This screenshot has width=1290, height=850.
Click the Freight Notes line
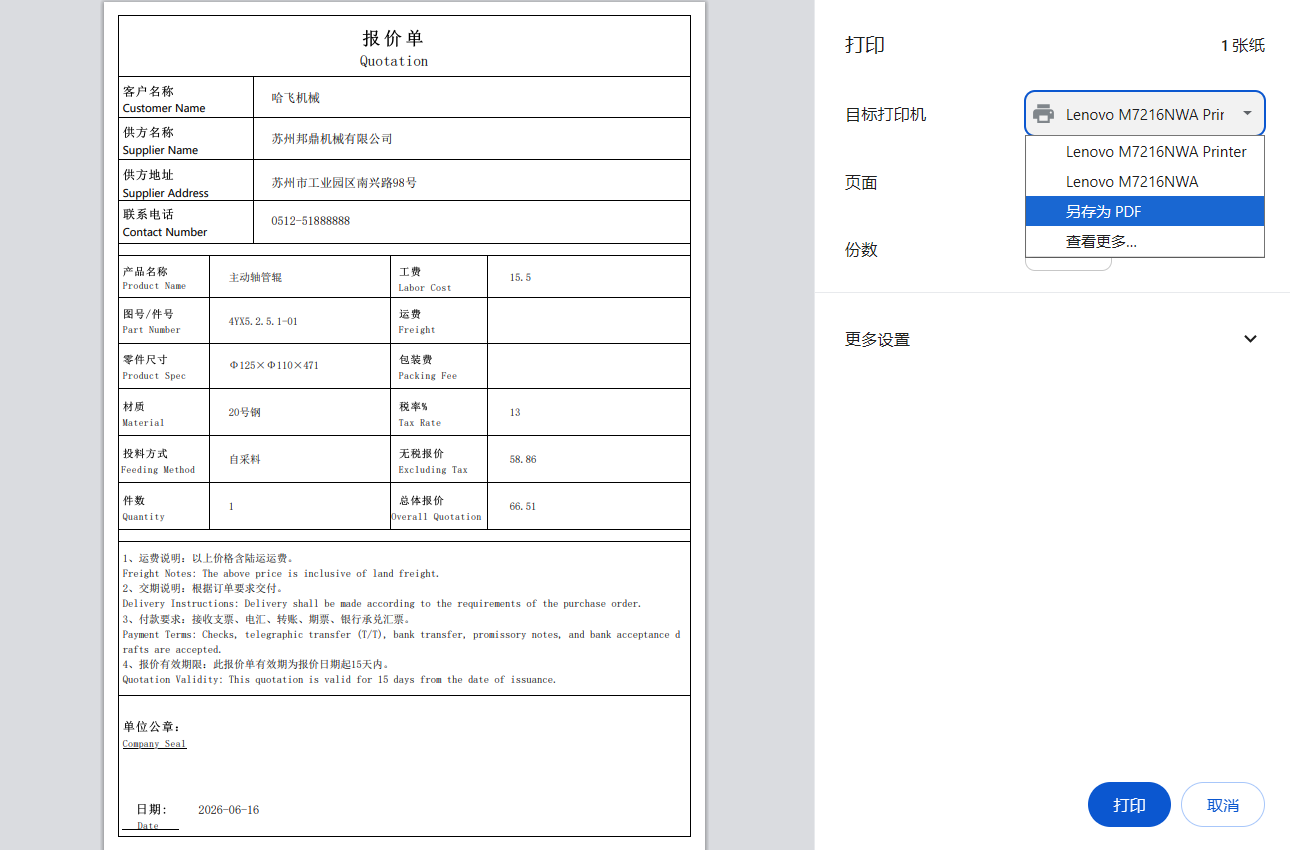click(x=281, y=574)
